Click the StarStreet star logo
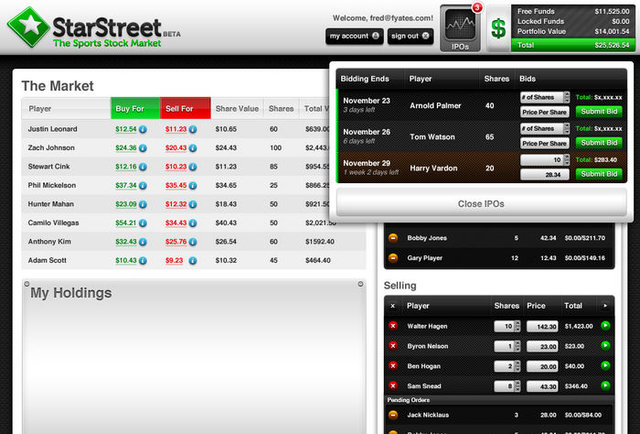Screen dimensions: 640x434 tap(28, 27)
